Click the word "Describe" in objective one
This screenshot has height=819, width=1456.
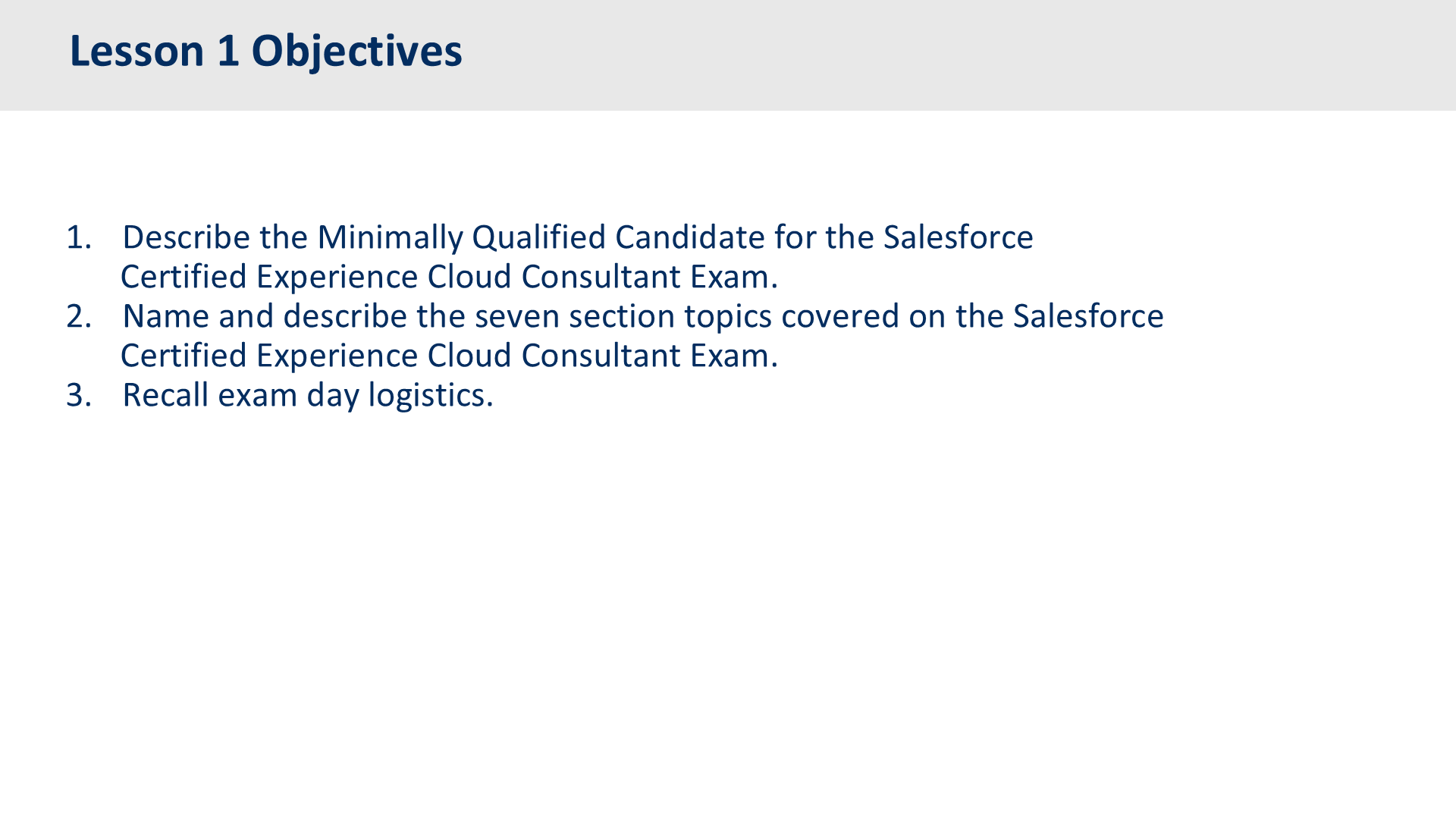point(187,237)
